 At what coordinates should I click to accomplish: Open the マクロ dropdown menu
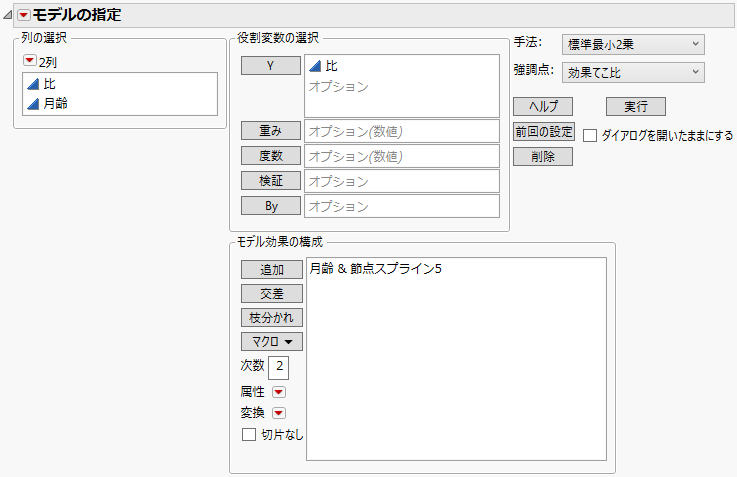(272, 342)
